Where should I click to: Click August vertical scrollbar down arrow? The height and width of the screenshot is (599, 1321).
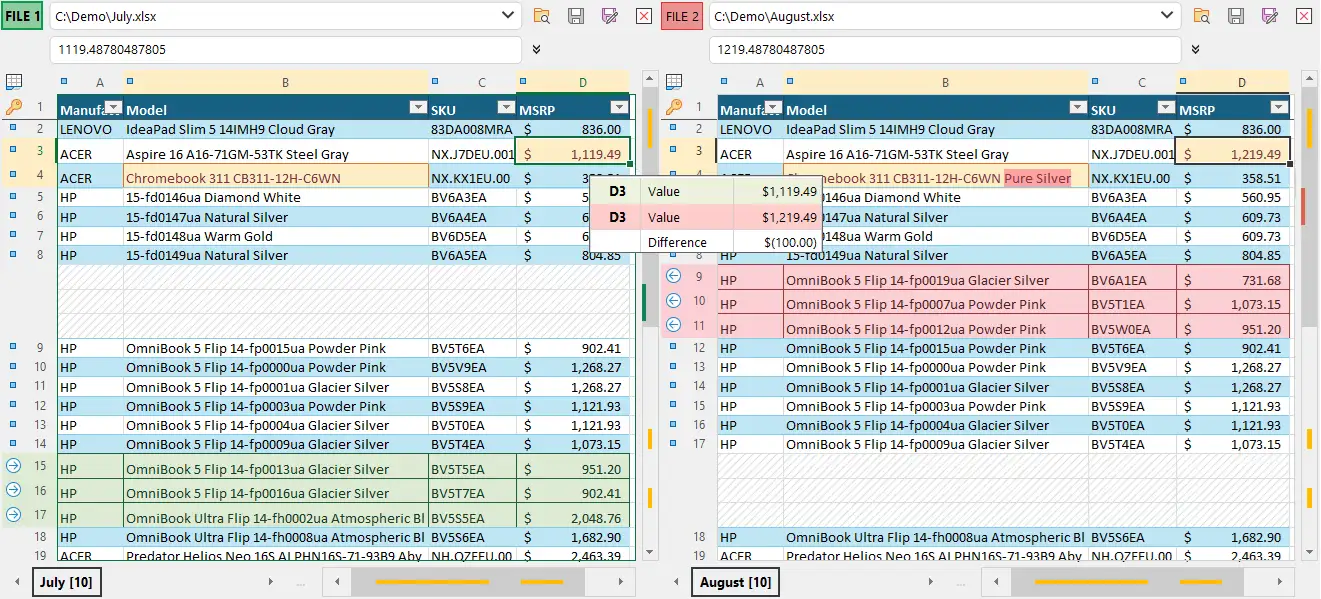pyautogui.click(x=1309, y=552)
